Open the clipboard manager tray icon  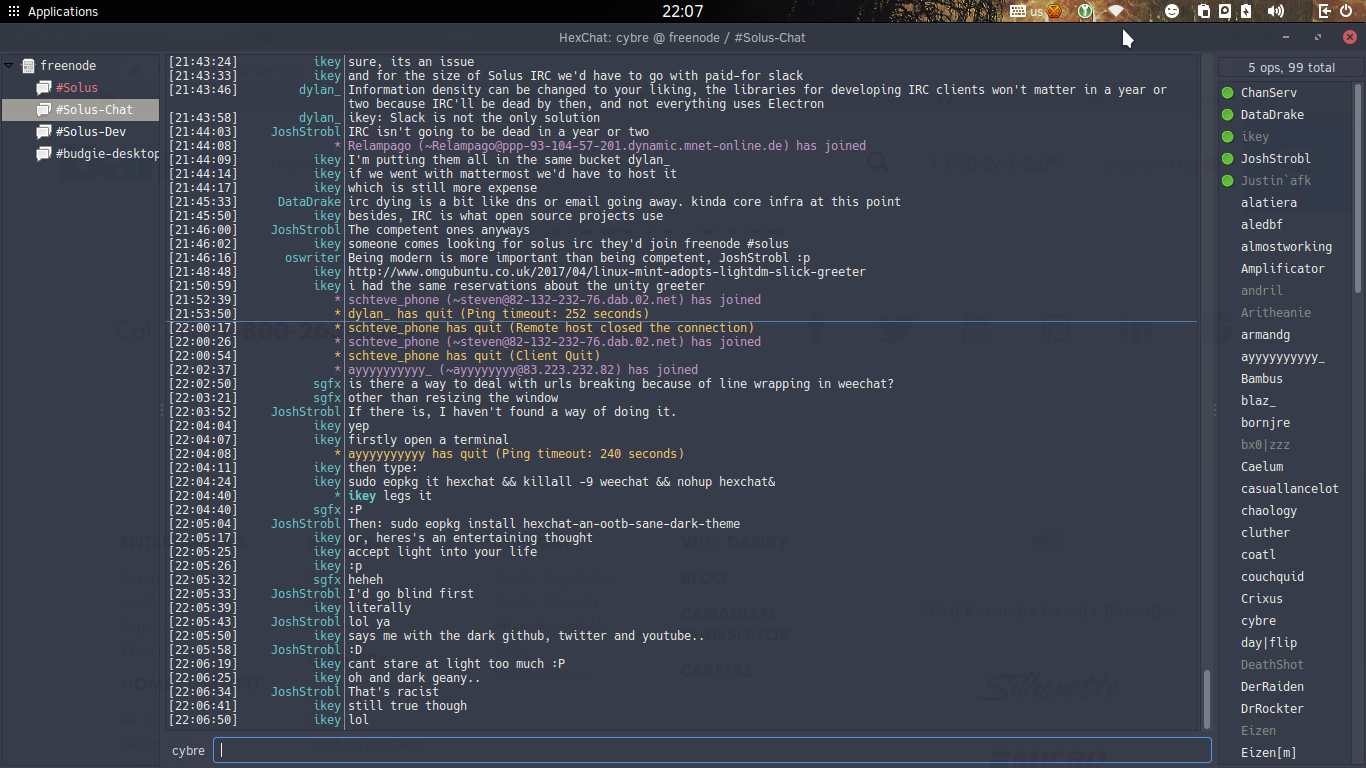(1204, 11)
